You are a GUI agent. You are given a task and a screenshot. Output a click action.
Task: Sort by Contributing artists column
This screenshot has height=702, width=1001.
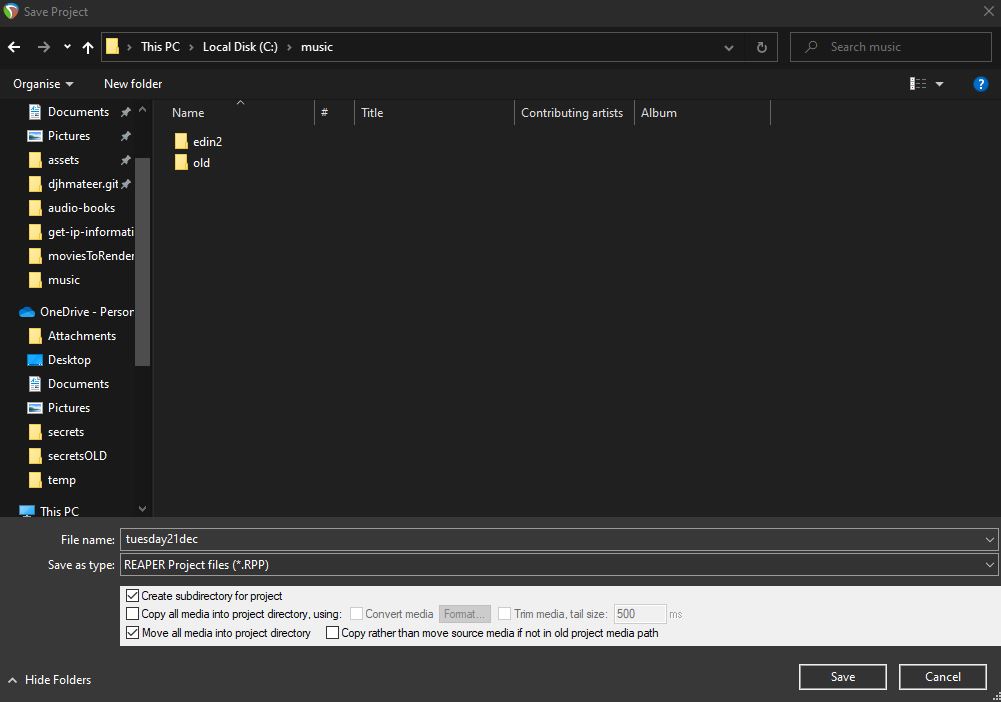571,113
